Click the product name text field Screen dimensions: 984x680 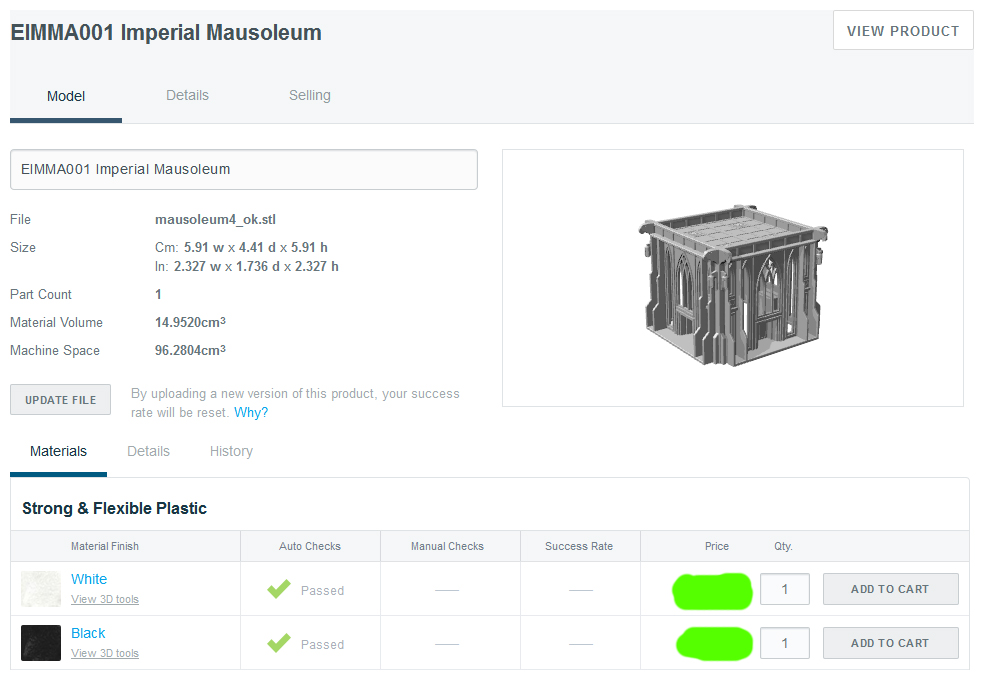243,170
